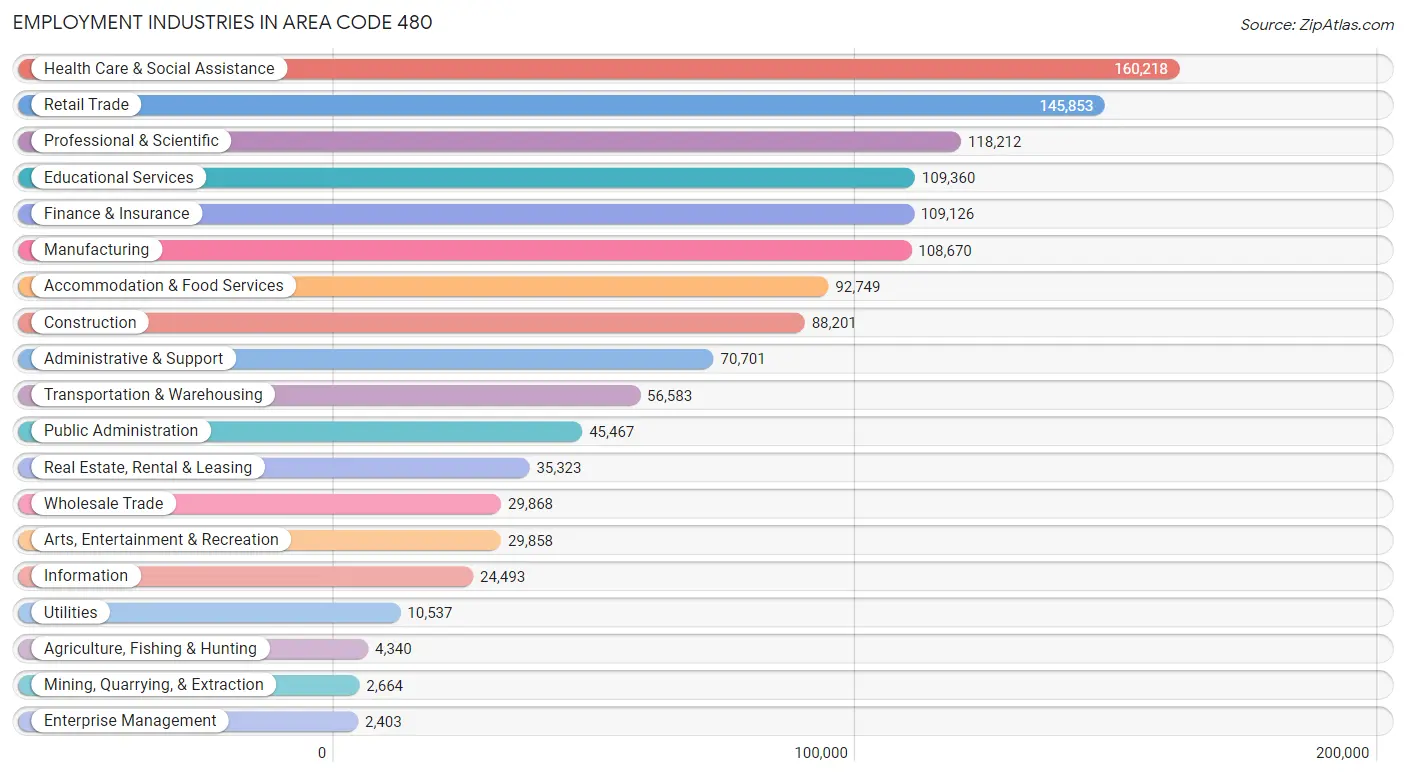Click the 108,670 value

[945, 251]
